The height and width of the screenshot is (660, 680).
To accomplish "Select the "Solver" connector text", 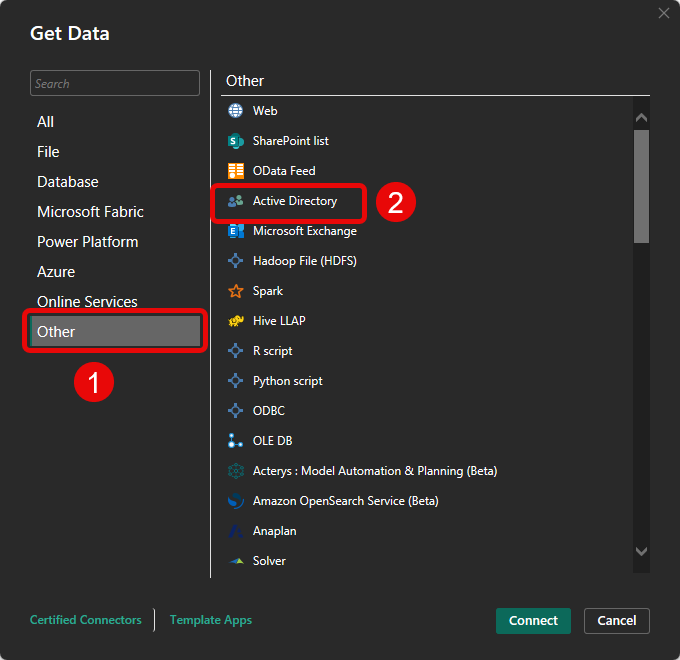I will coord(269,561).
